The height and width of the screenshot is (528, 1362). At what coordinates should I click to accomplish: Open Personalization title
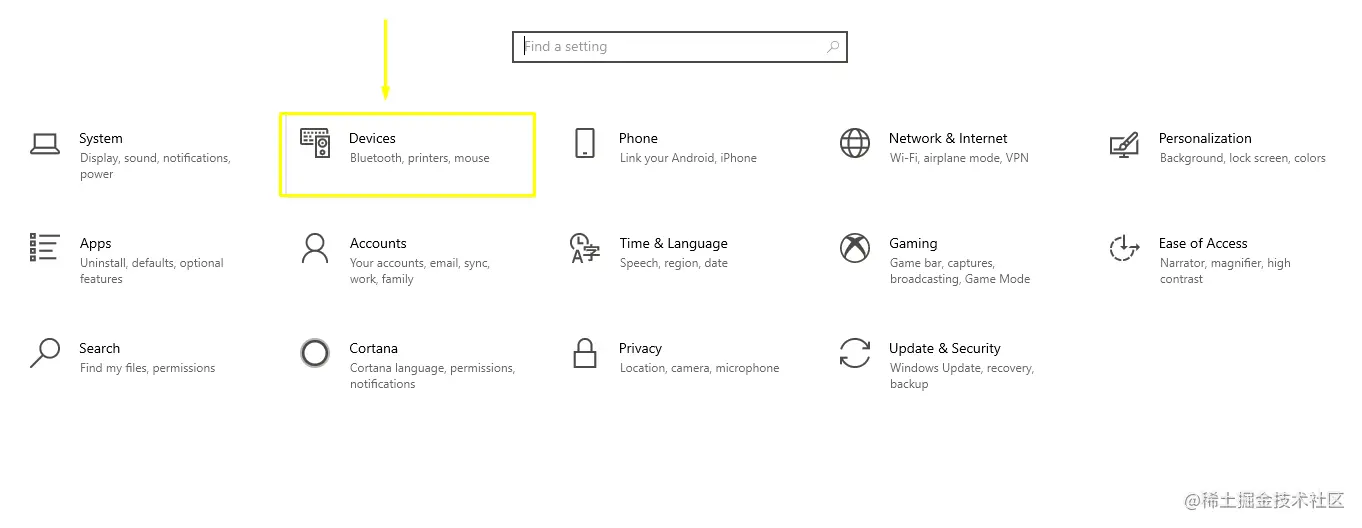1205,138
